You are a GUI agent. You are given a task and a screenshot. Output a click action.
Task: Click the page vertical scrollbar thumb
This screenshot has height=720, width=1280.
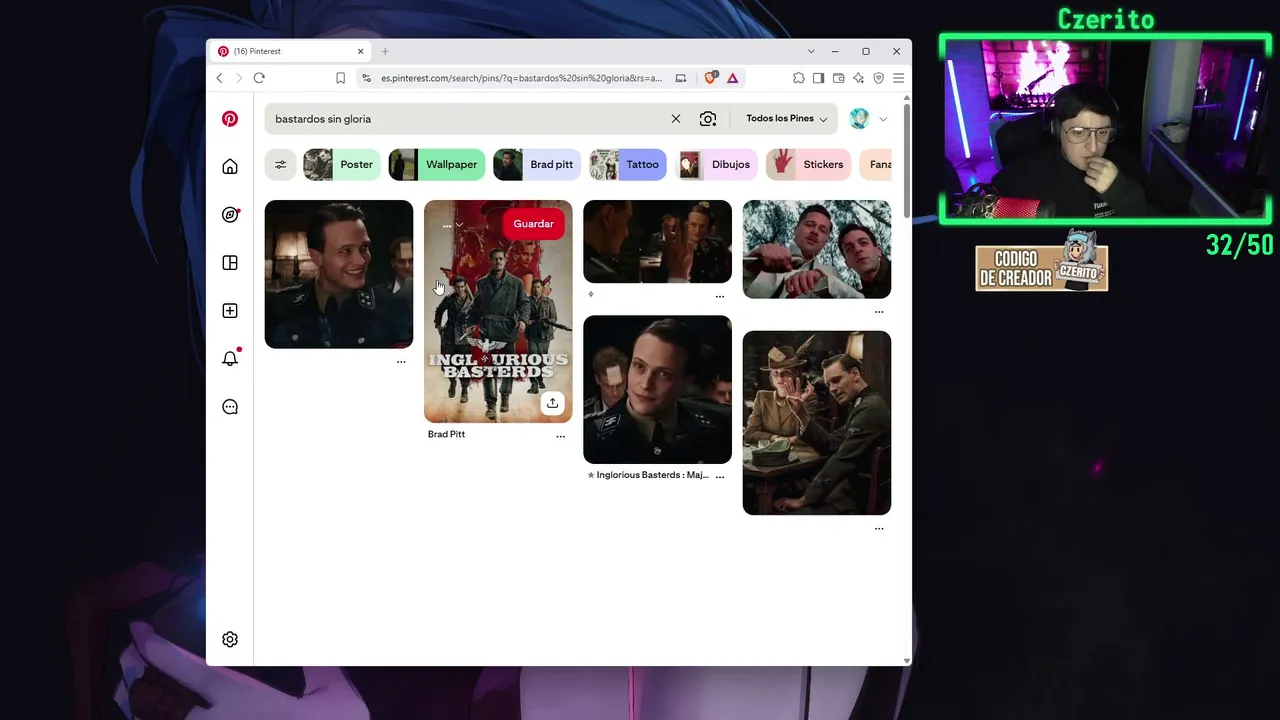point(907,160)
